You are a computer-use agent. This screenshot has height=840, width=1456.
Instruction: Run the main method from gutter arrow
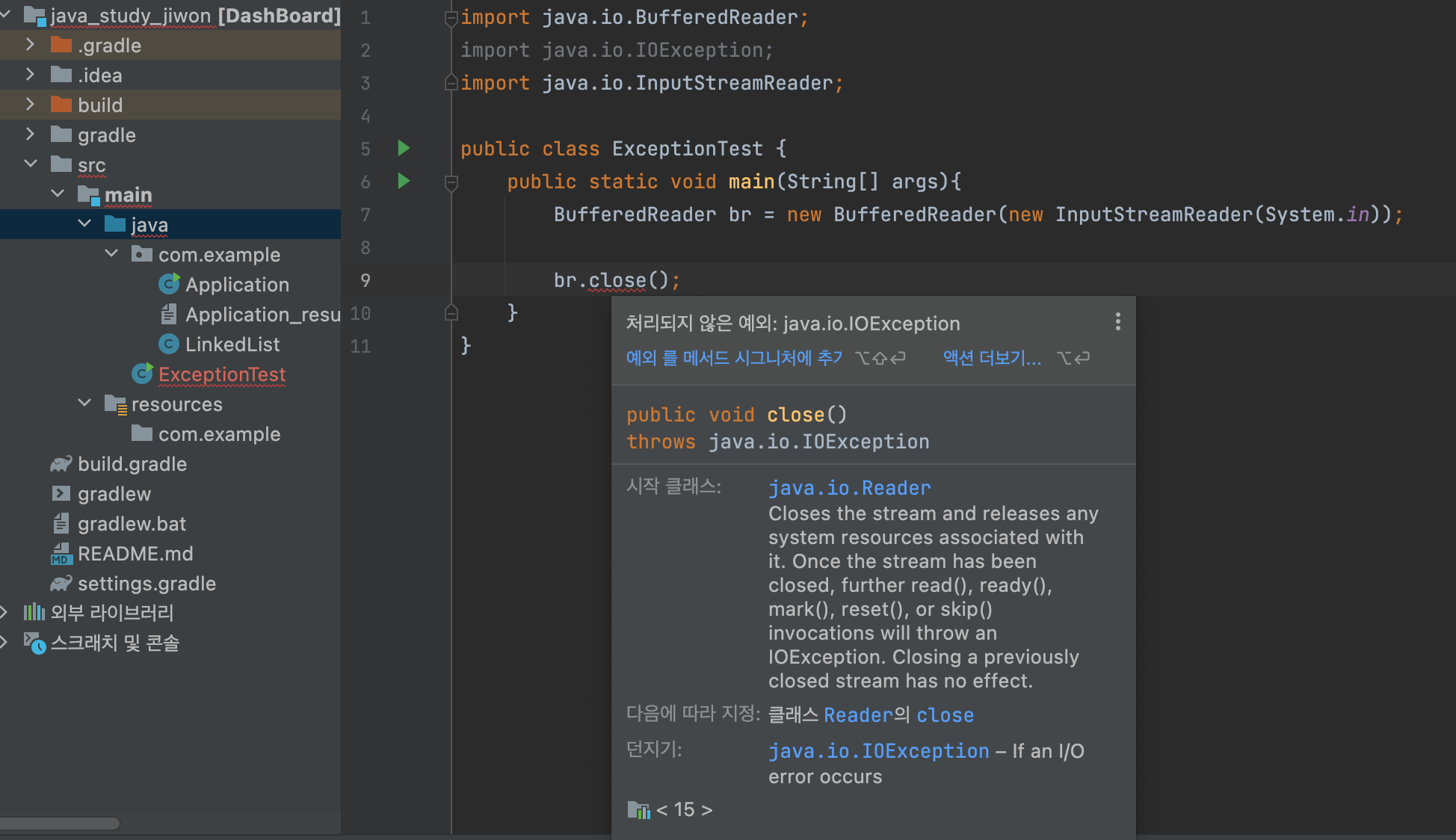point(404,181)
